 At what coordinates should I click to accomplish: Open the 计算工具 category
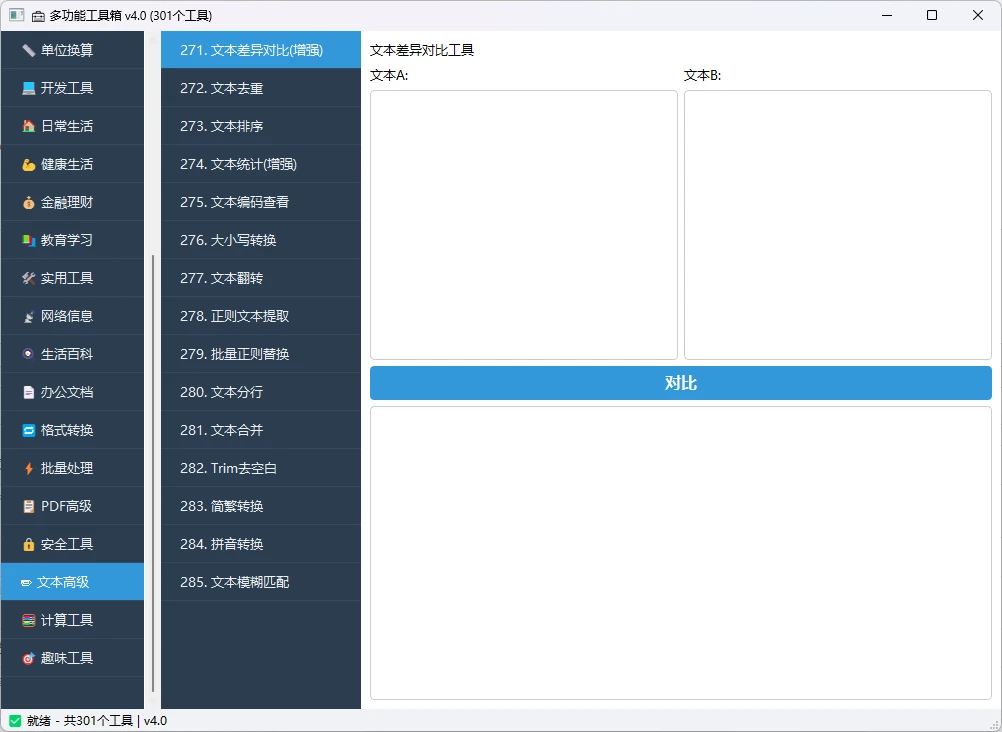(72, 620)
